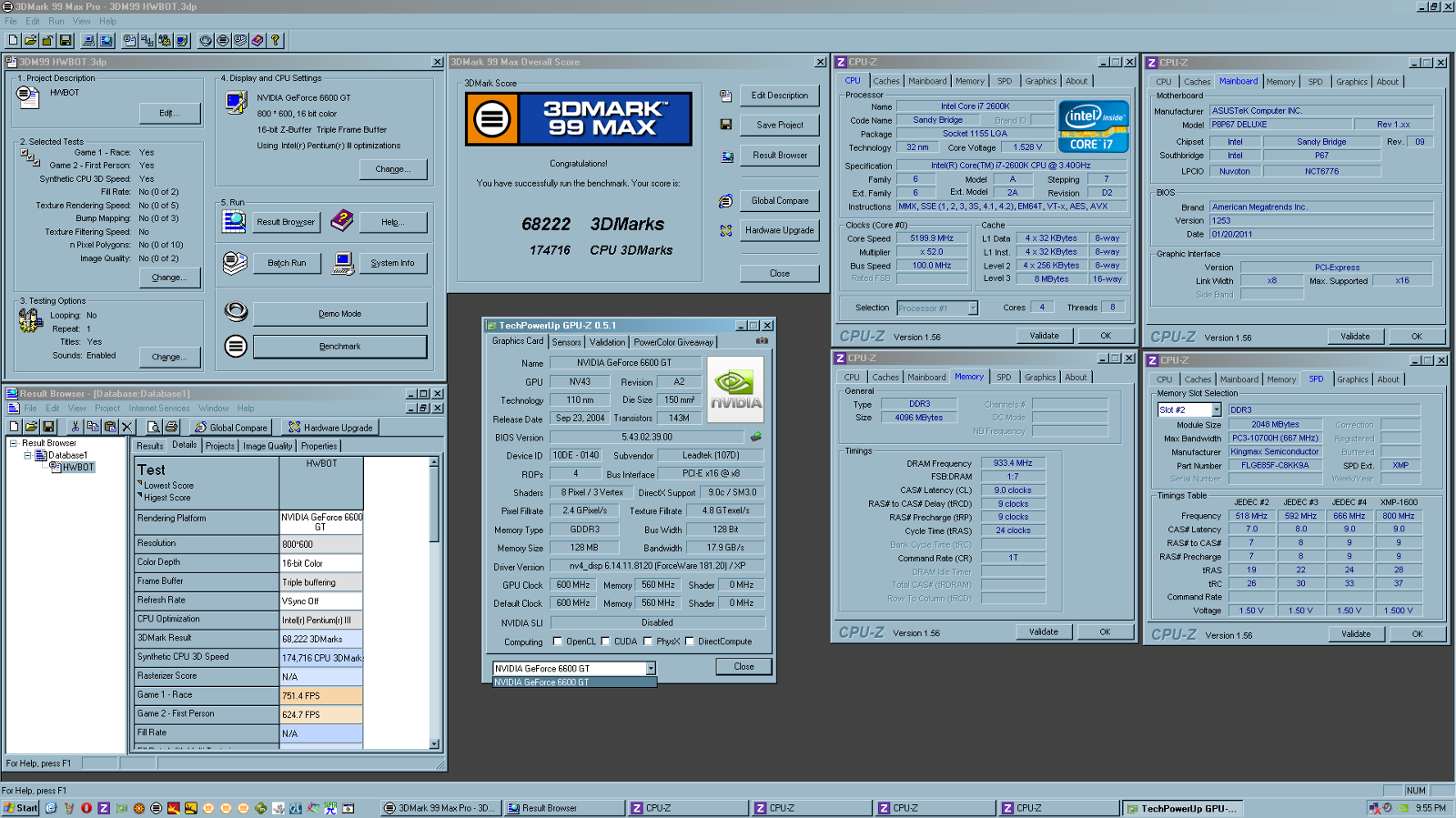1456x818 pixels.
Task: Click the Global Compare button in the Result Browser toolbar
Action: pyautogui.click(x=231, y=428)
